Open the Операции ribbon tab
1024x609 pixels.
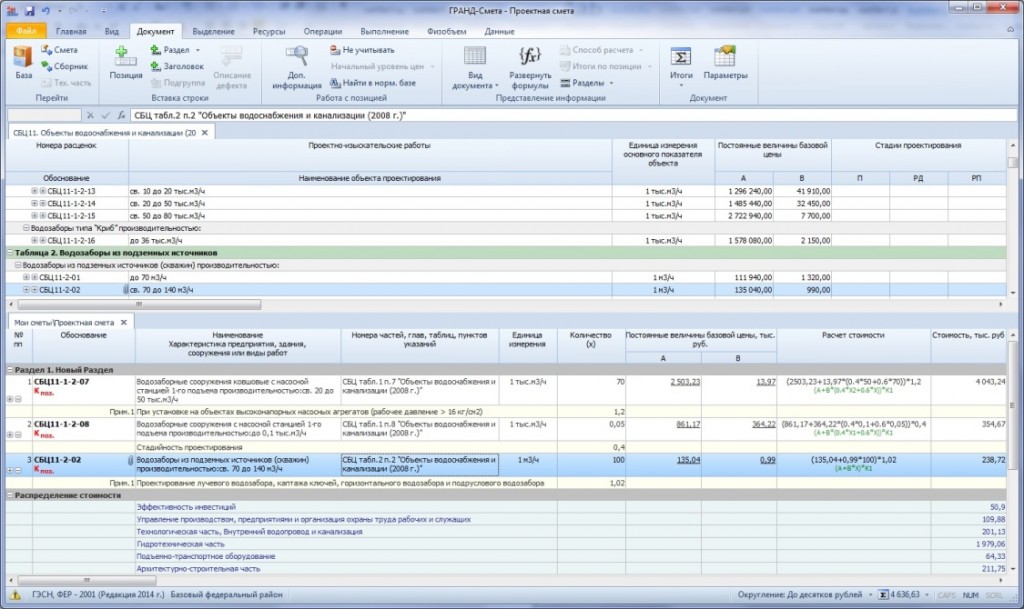[x=323, y=31]
